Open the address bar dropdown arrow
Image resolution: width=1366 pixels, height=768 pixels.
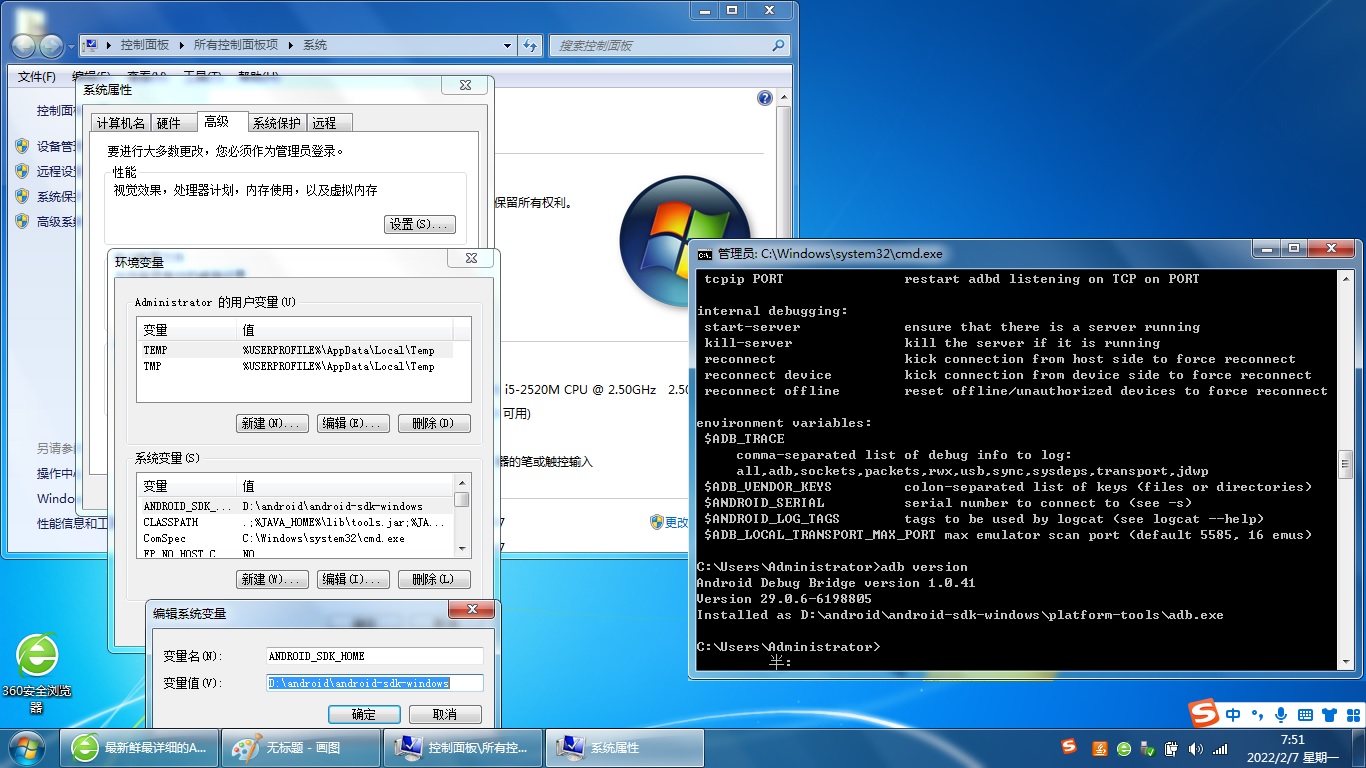(x=506, y=45)
